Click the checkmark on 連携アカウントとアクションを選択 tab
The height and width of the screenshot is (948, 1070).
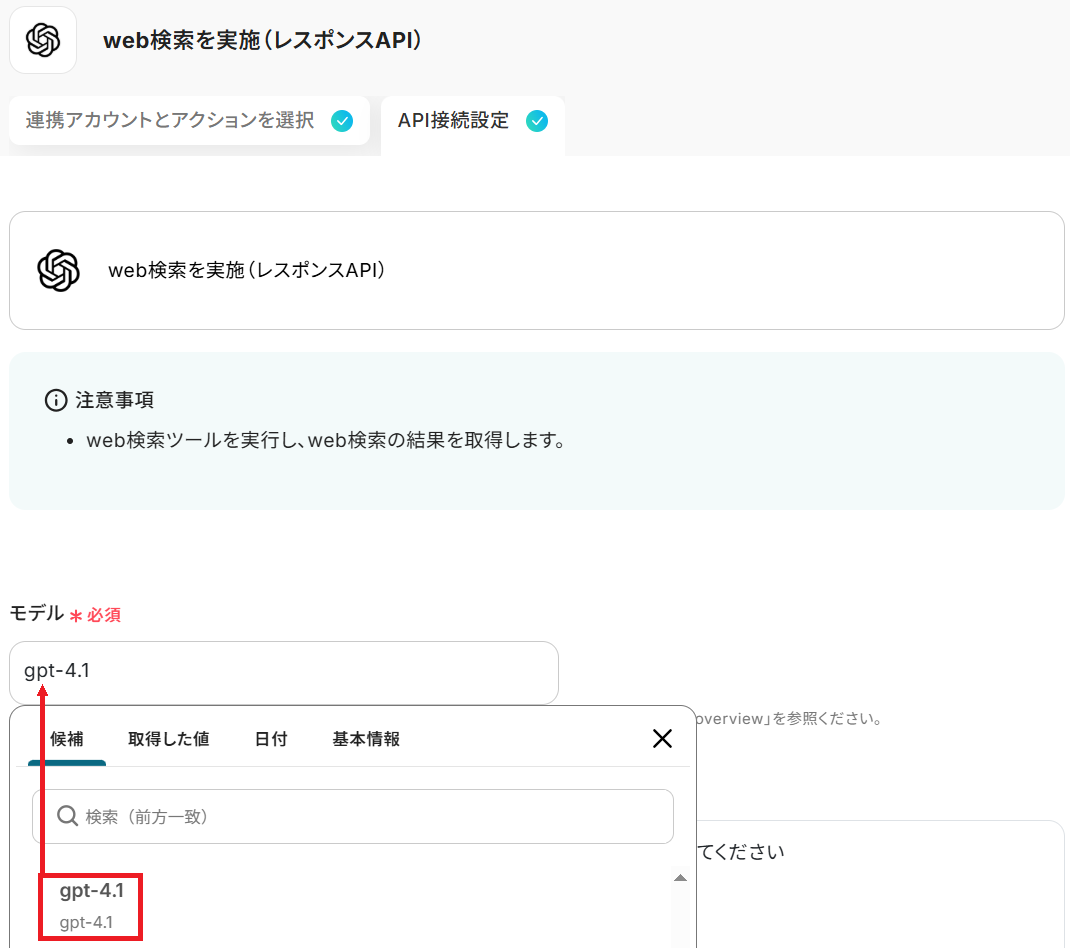click(x=342, y=121)
